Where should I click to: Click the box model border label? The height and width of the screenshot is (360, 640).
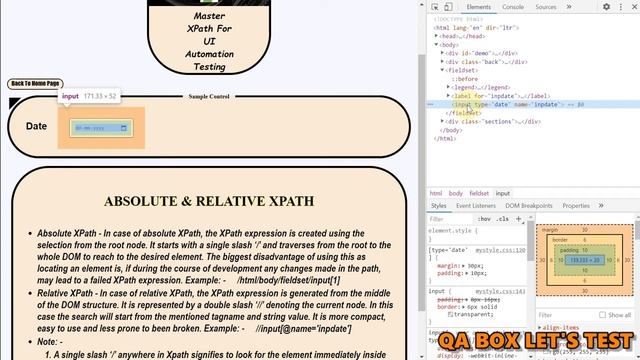tap(560, 240)
